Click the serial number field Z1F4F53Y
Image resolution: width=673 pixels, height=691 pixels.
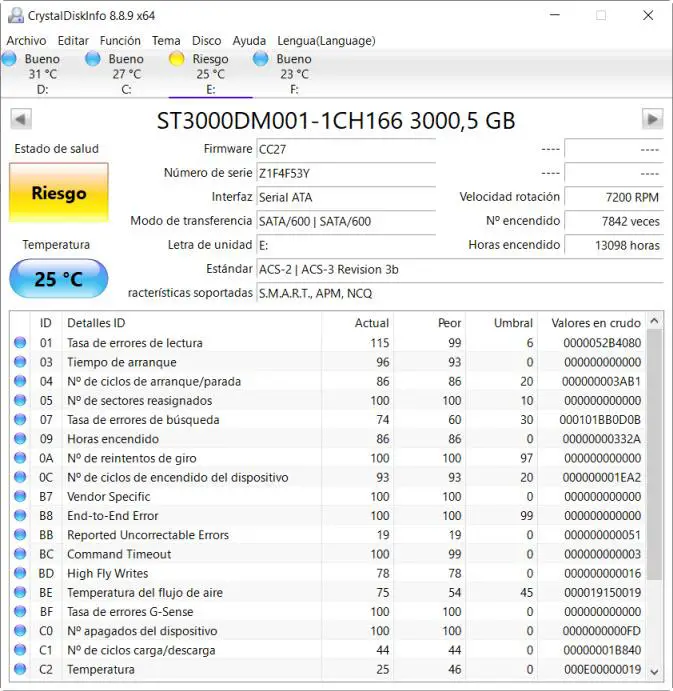click(x=346, y=173)
